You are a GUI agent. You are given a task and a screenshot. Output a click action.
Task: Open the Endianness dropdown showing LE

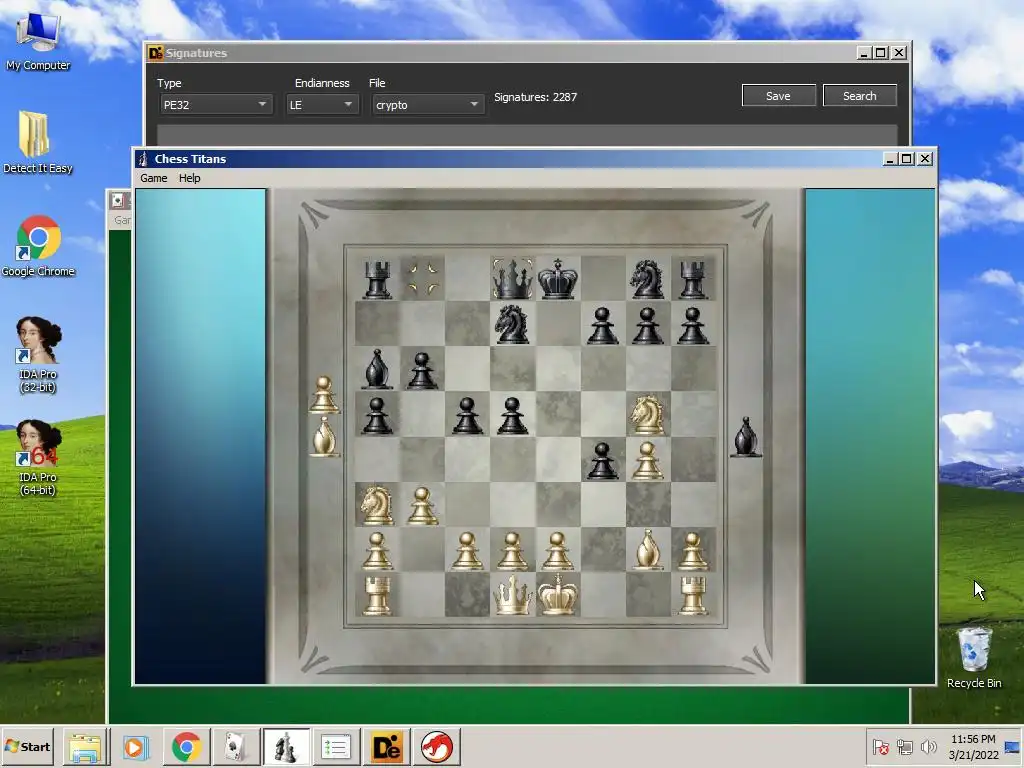click(x=322, y=104)
